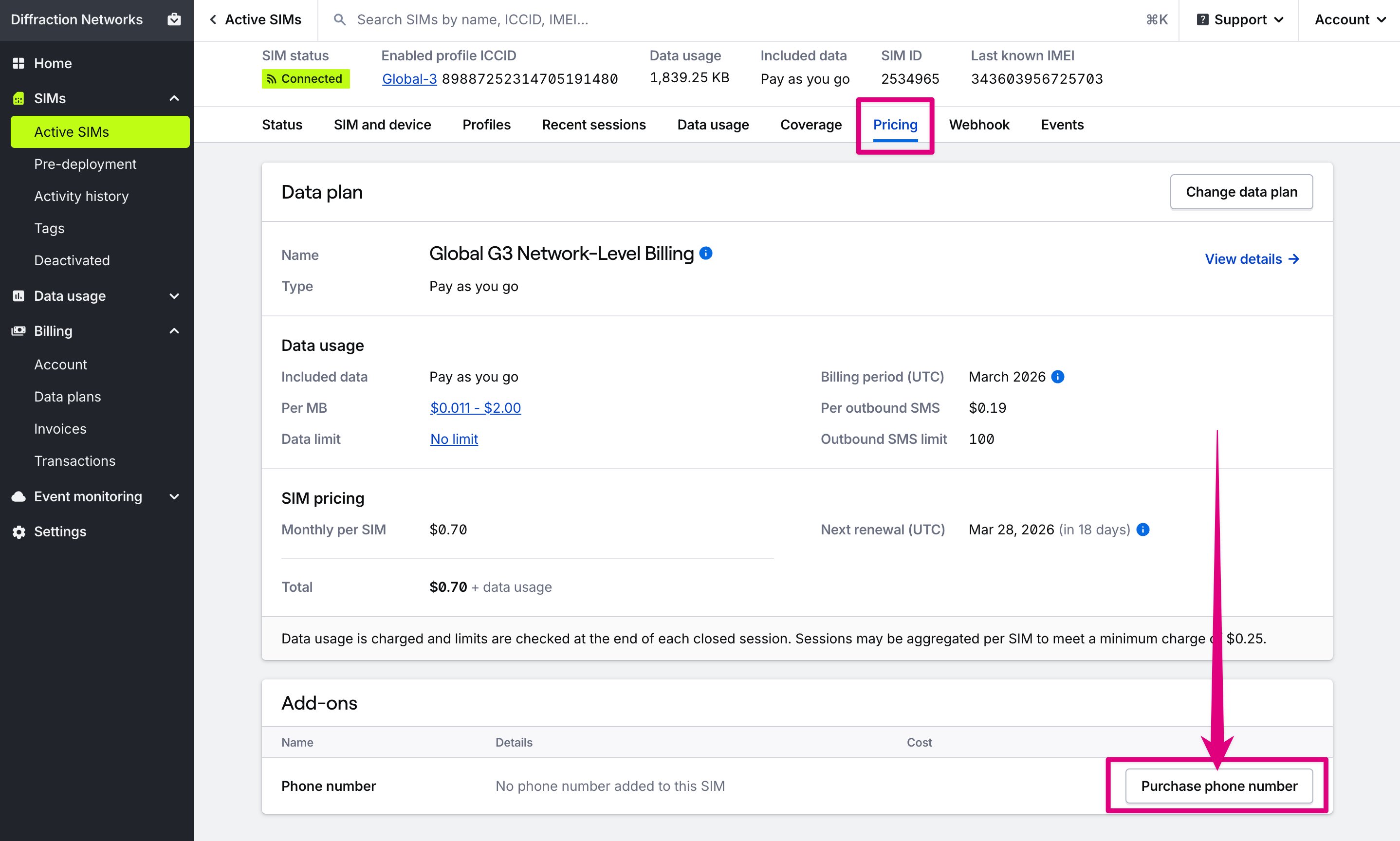The width and height of the screenshot is (1400, 841).
Task: Click the Purchase phone number button
Action: coord(1218,786)
